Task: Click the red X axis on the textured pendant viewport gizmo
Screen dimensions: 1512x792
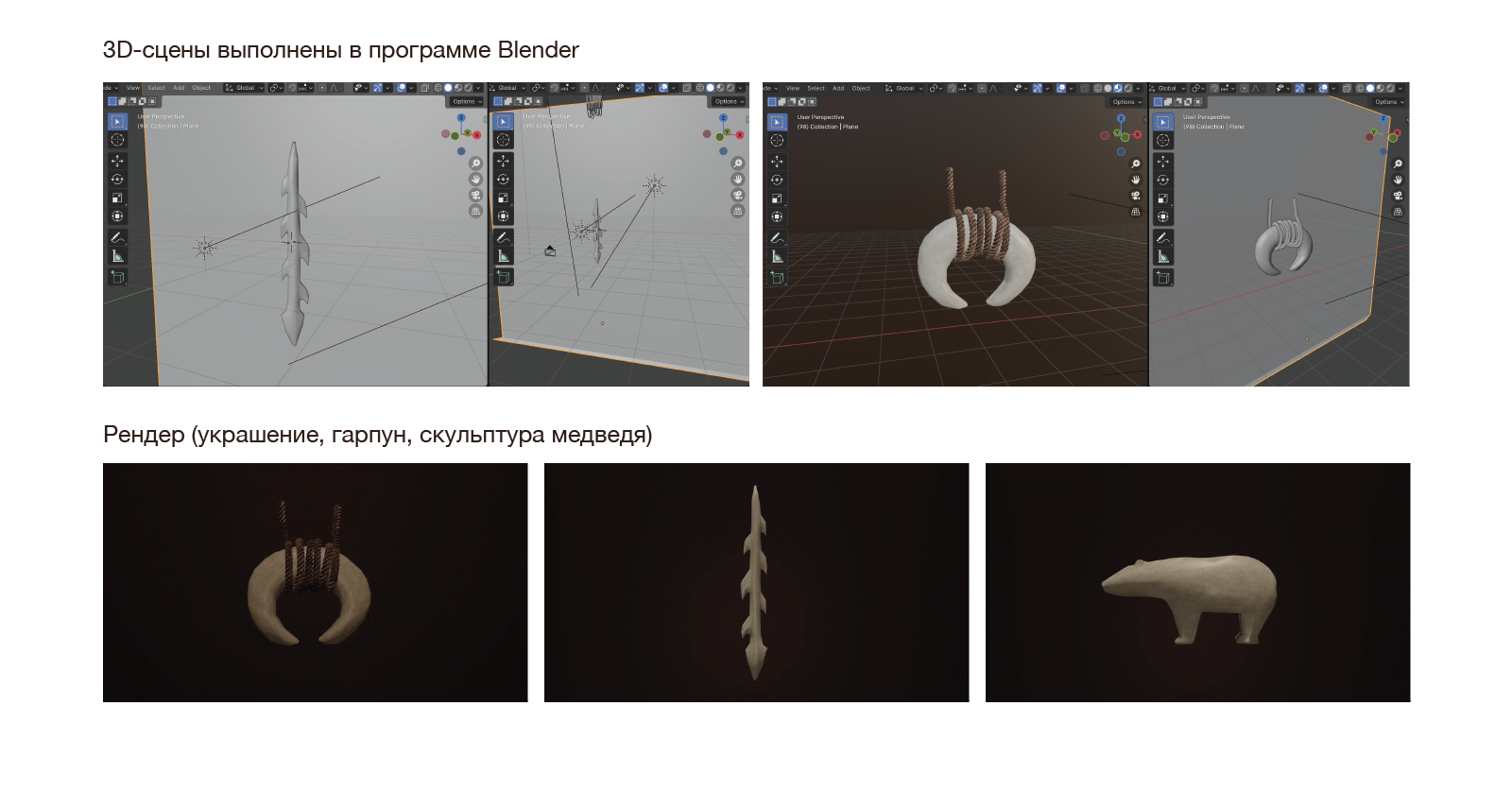Action: tap(1137, 134)
